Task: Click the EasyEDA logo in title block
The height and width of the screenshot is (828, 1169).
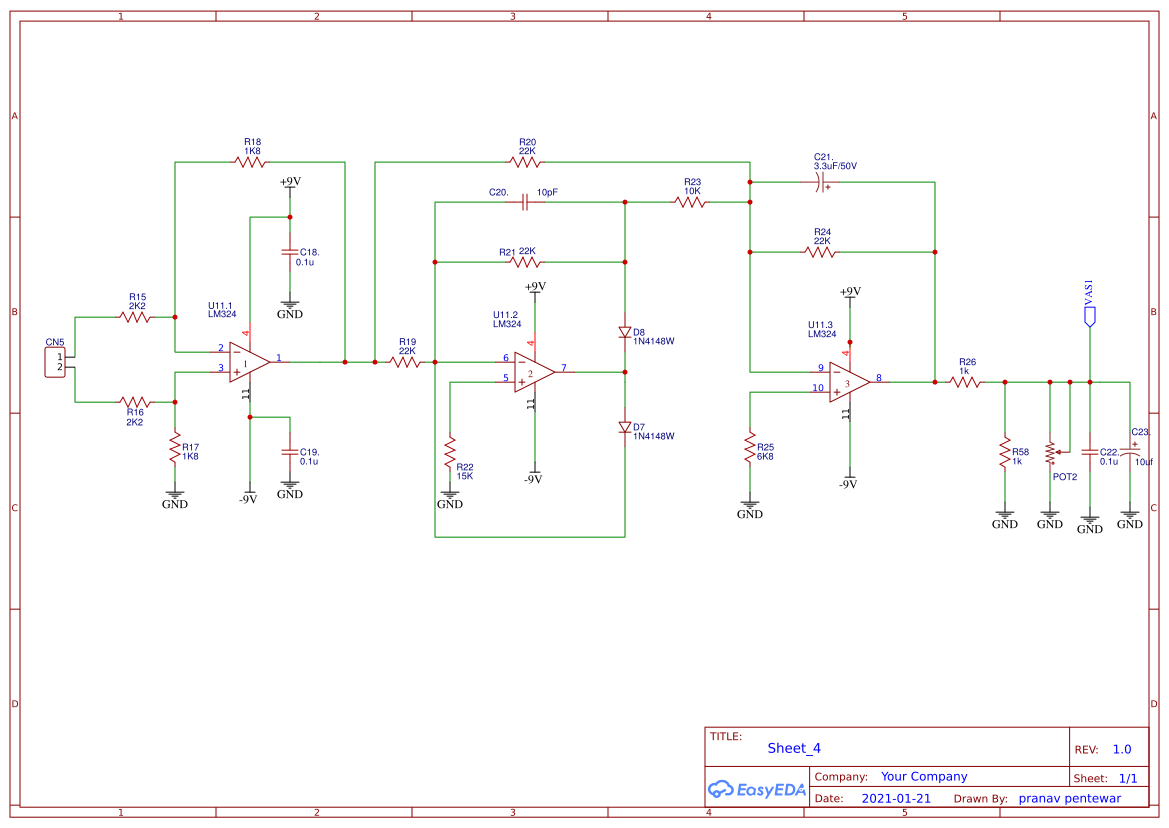Action: tap(757, 789)
